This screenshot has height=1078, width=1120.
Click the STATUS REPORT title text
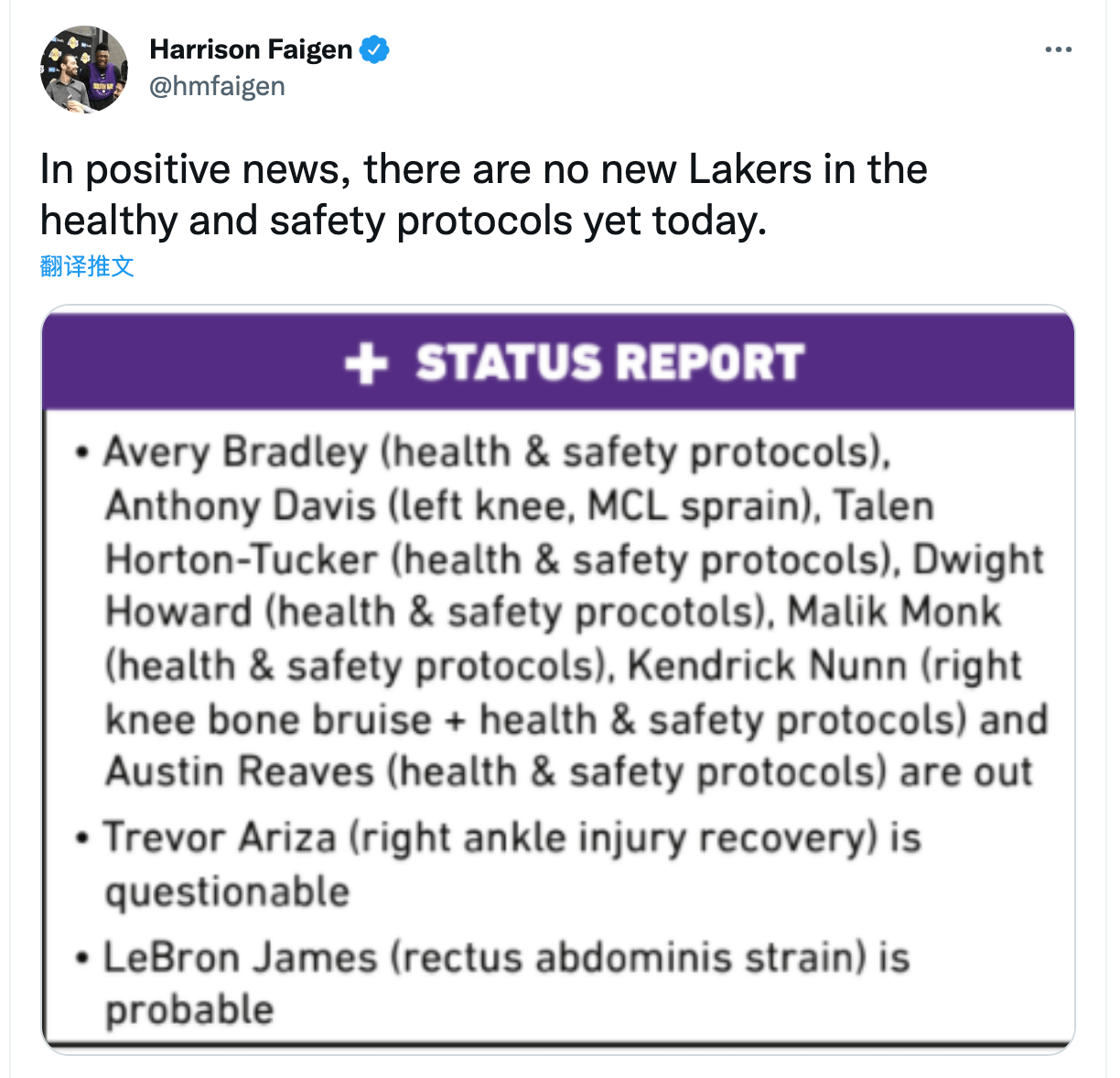pos(610,362)
